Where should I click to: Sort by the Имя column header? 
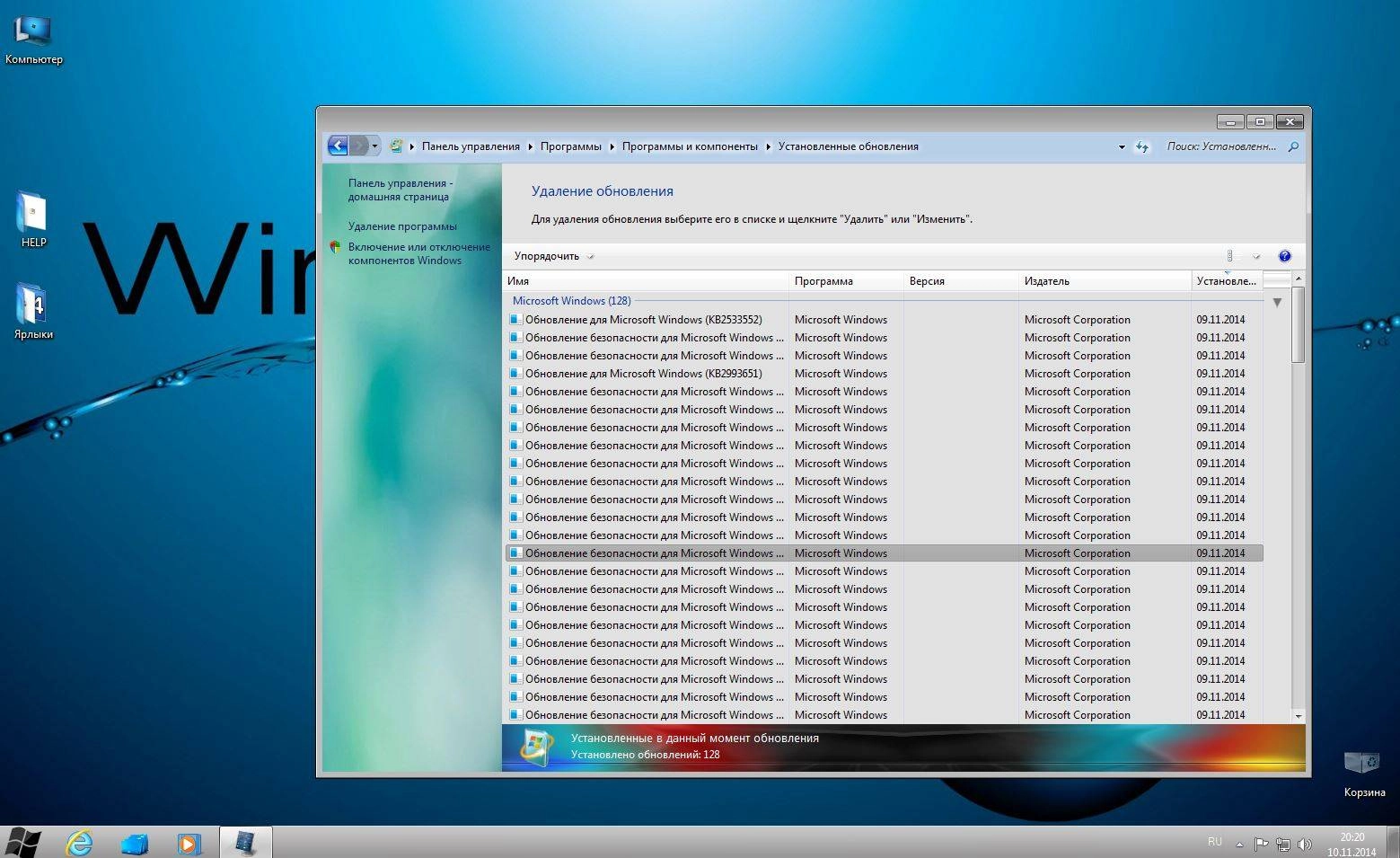pos(645,281)
